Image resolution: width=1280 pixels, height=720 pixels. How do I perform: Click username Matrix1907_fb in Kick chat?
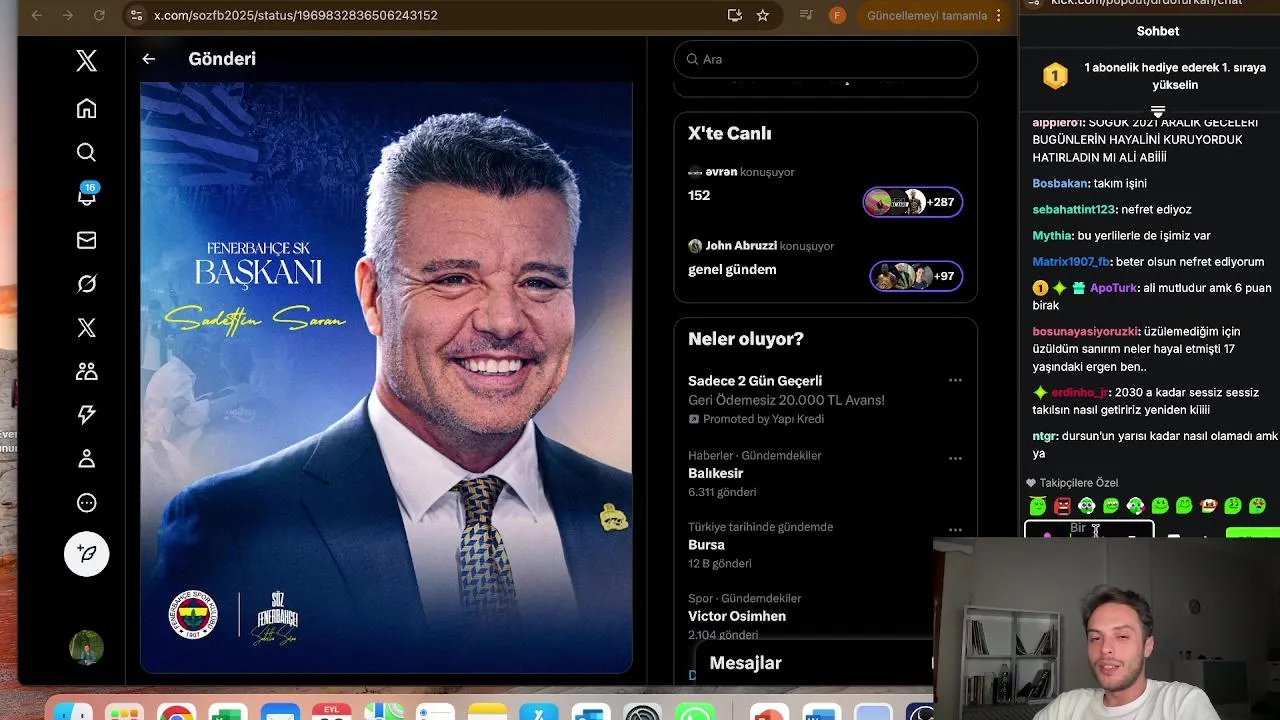click(x=1071, y=262)
